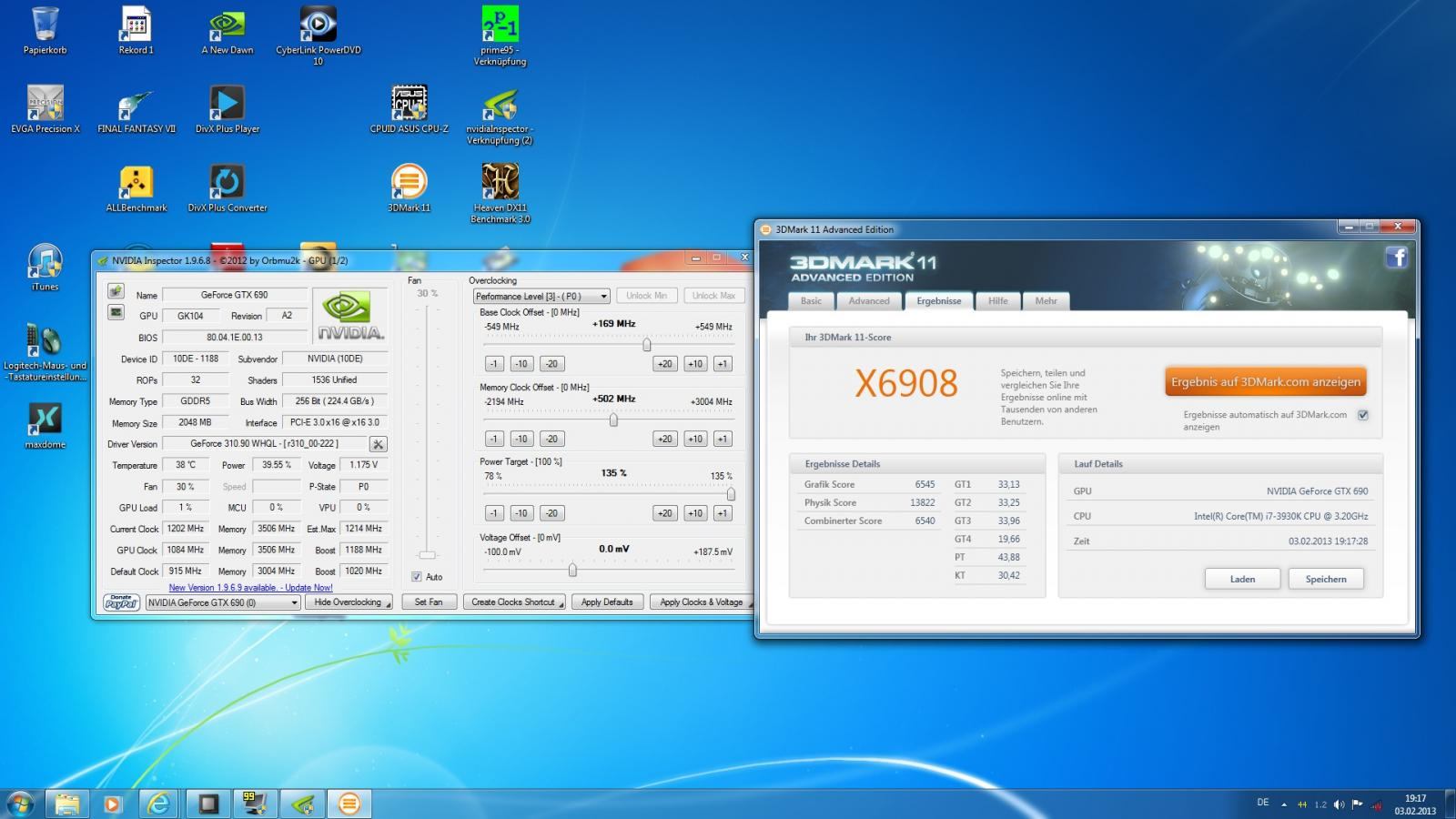This screenshot has width=1456, height=819.
Task: Select the CyberLink PowerDVD 10 icon
Action: [x=318, y=35]
